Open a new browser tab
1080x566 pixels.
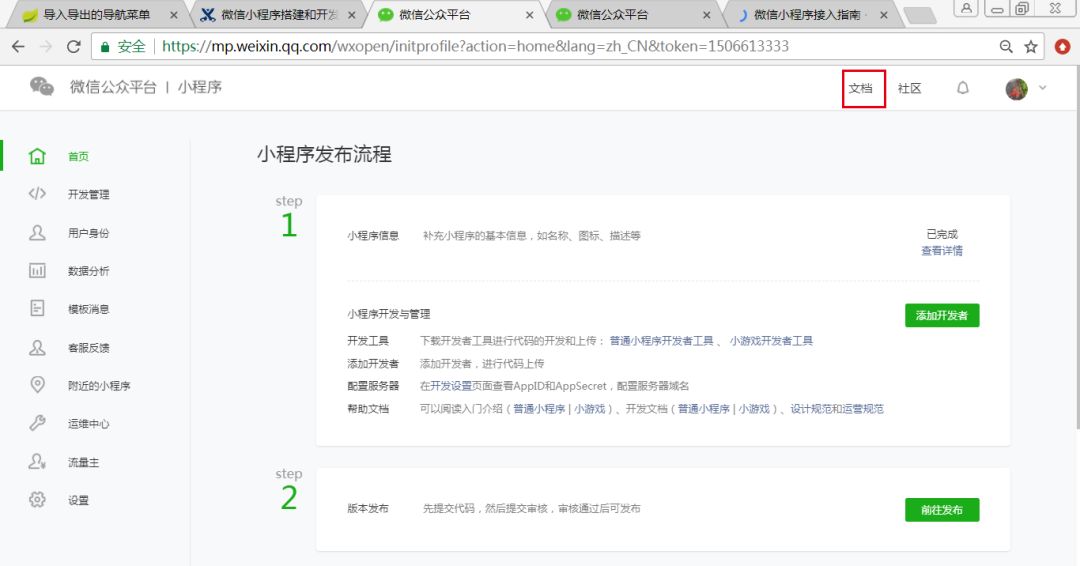click(919, 15)
